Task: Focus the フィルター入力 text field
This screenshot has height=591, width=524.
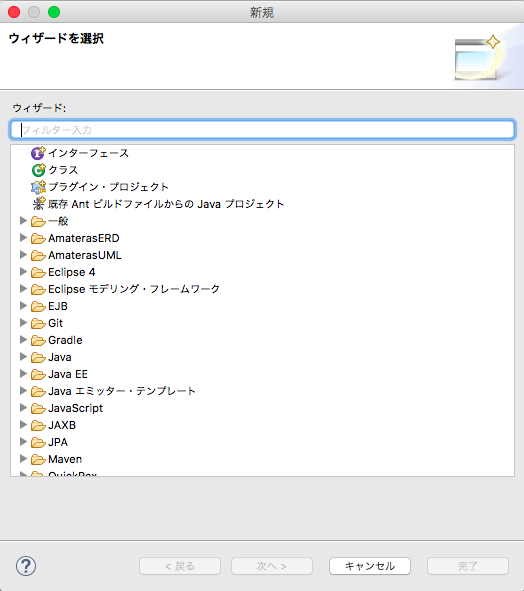Action: click(x=262, y=130)
